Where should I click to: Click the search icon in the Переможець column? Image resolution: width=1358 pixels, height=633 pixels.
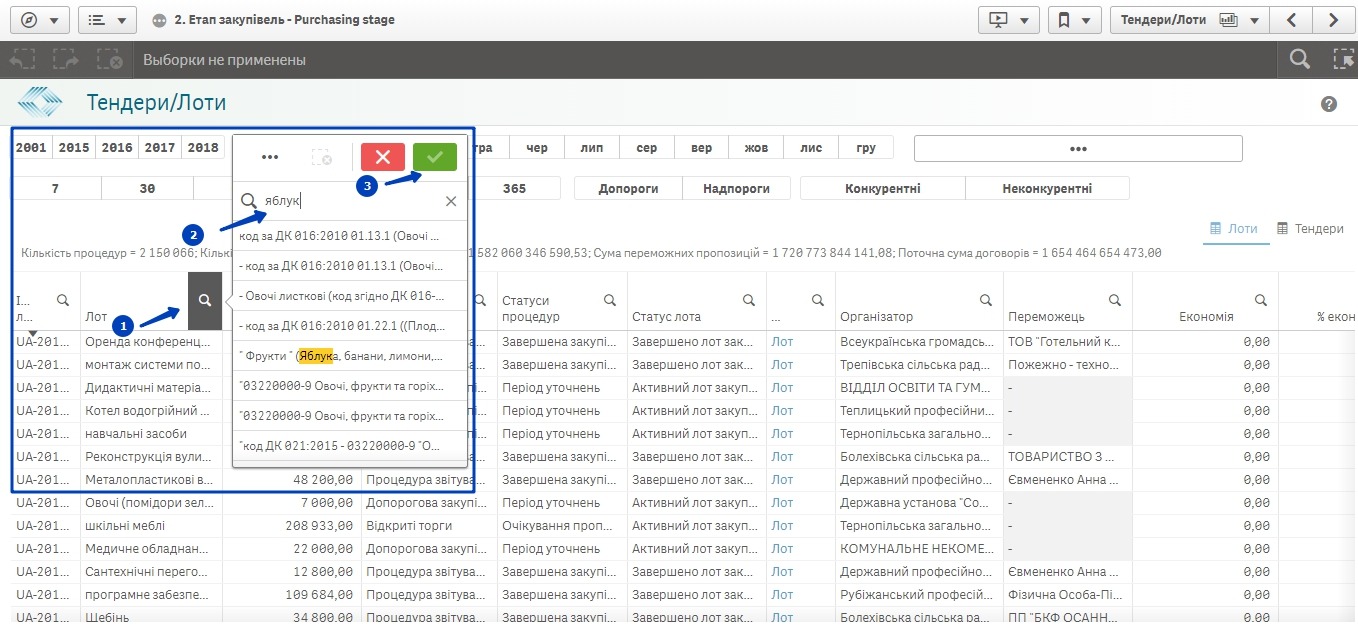[x=1118, y=300]
